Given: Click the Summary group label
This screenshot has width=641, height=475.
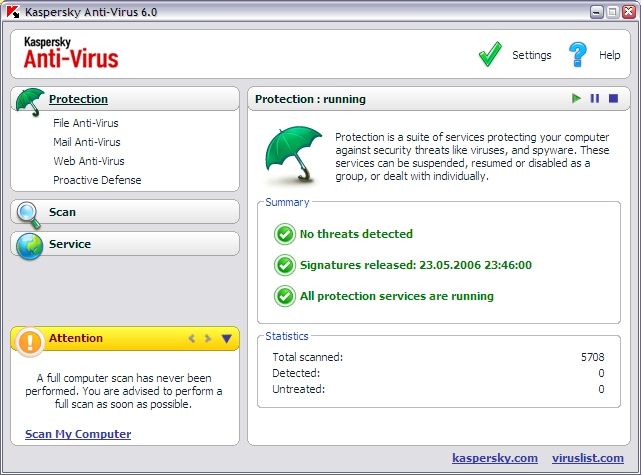Looking at the screenshot, I should coord(287,202).
